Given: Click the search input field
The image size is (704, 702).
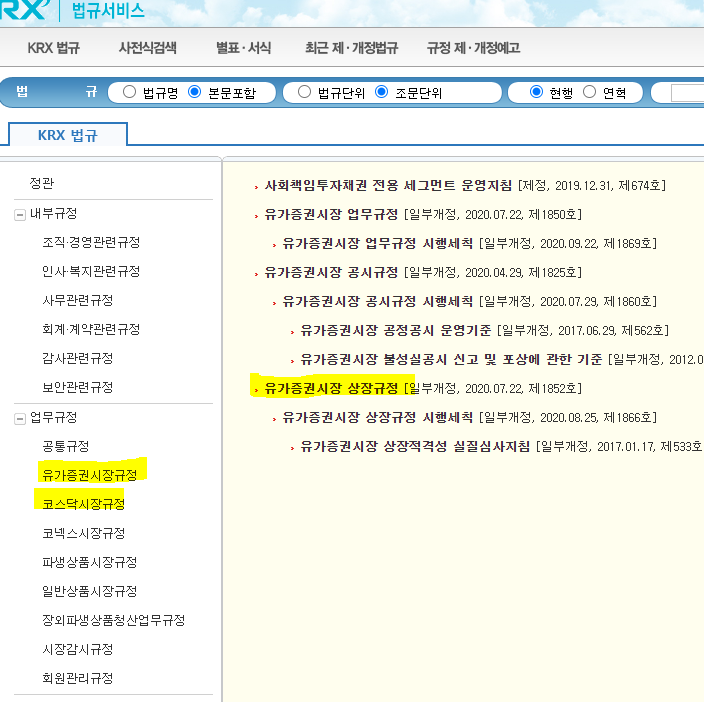Looking at the screenshot, I should coord(687,93).
